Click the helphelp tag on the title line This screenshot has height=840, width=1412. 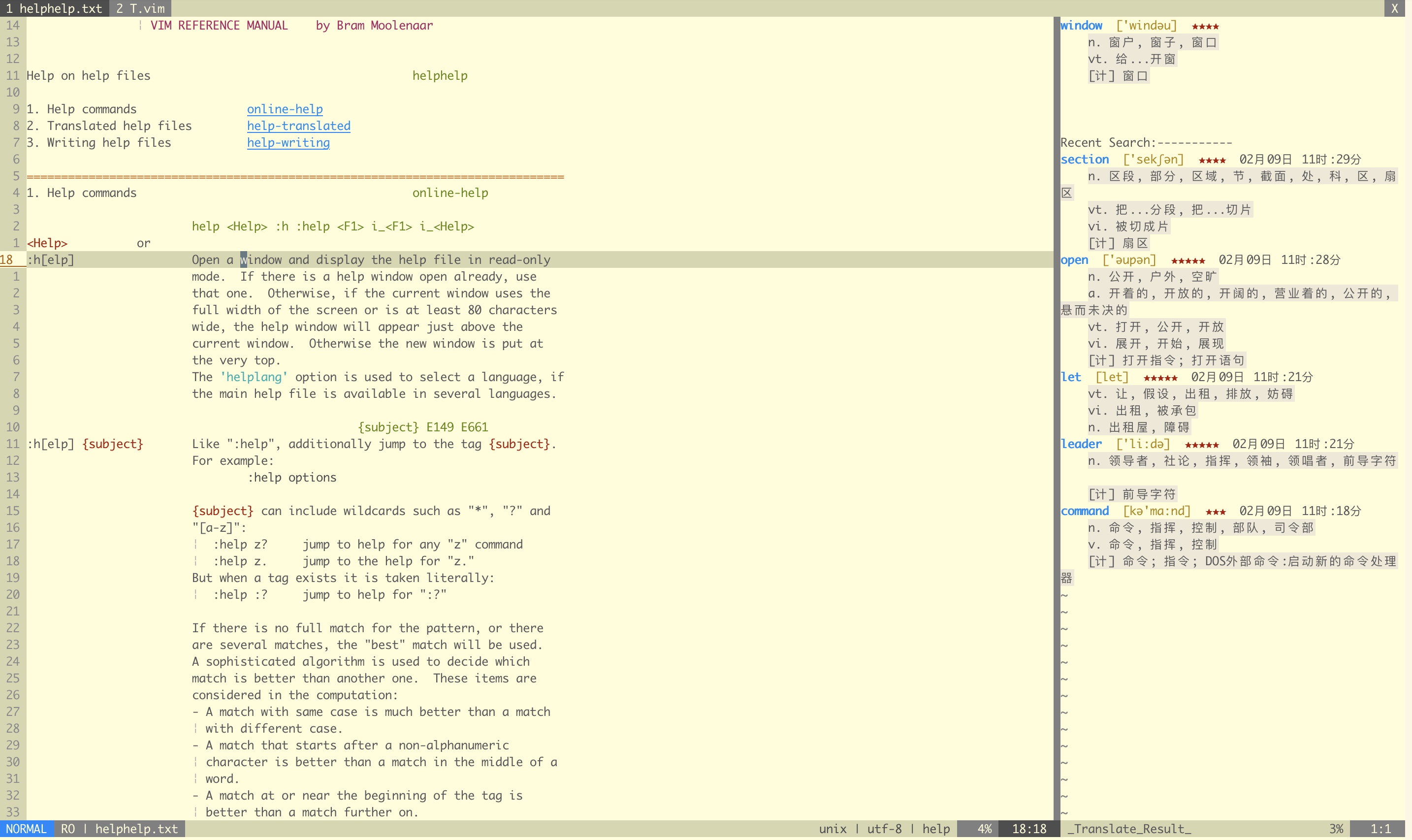440,75
